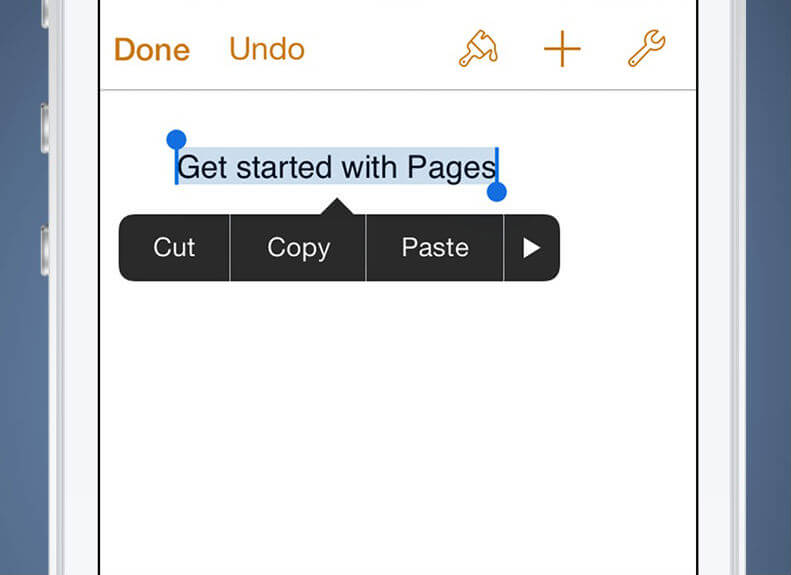Viewport: 791px width, 575px height.
Task: Choose Paste in the popup menu
Action: 435,247
